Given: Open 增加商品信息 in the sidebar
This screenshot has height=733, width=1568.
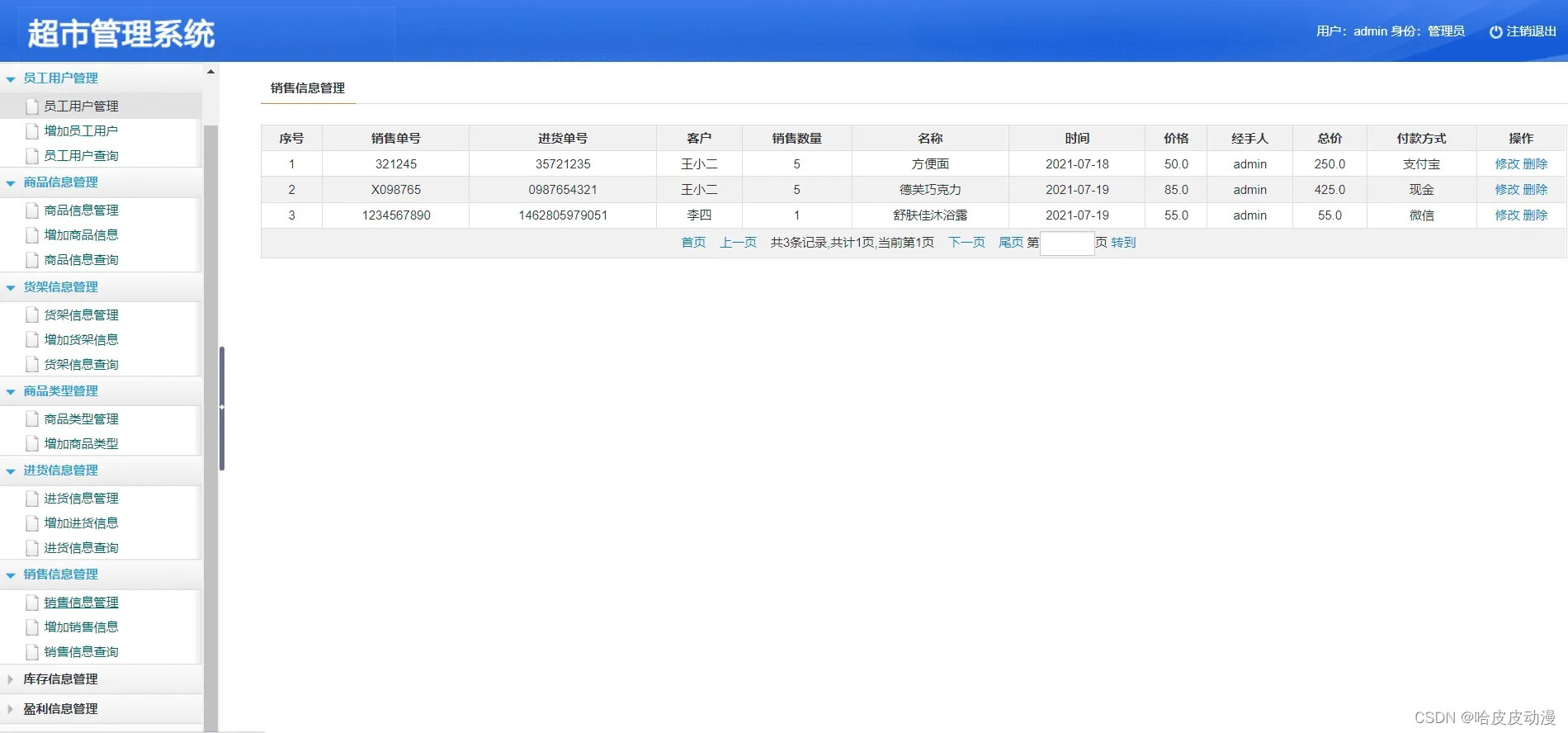Looking at the screenshot, I should (x=81, y=235).
